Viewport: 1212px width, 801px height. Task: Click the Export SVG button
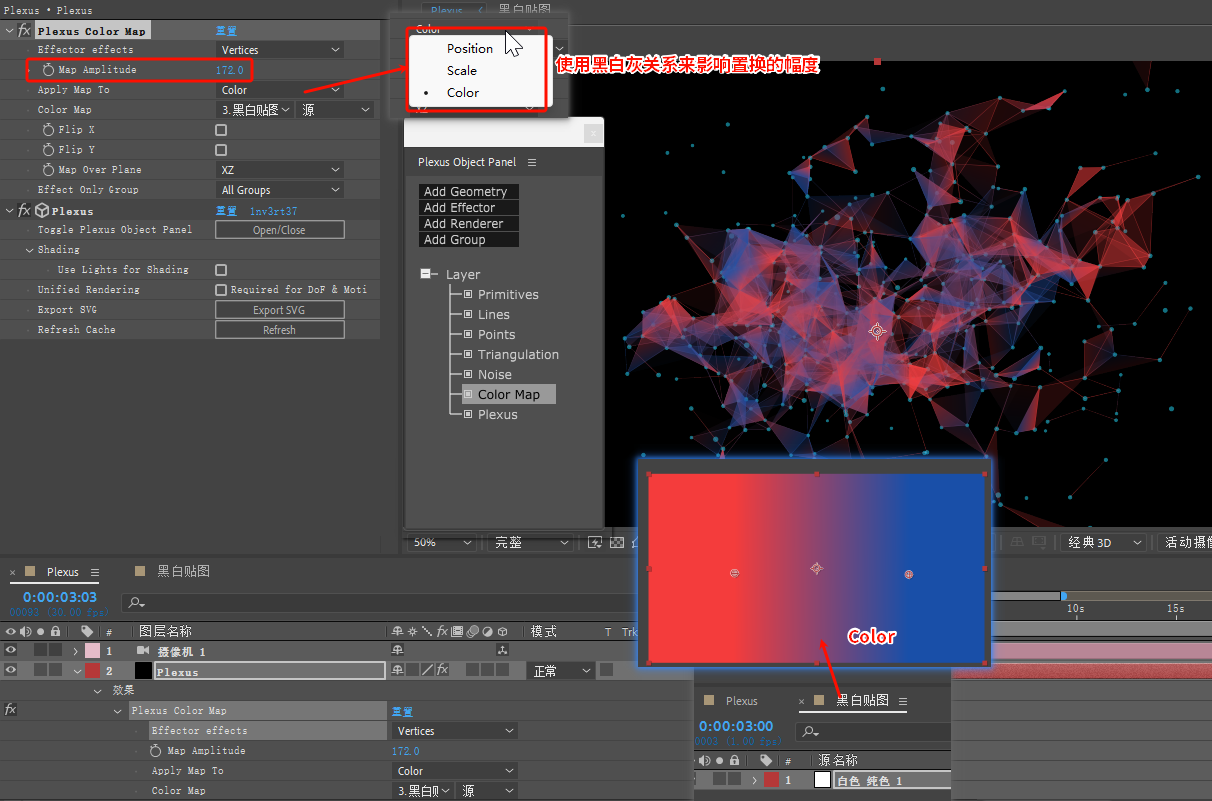[x=280, y=310]
